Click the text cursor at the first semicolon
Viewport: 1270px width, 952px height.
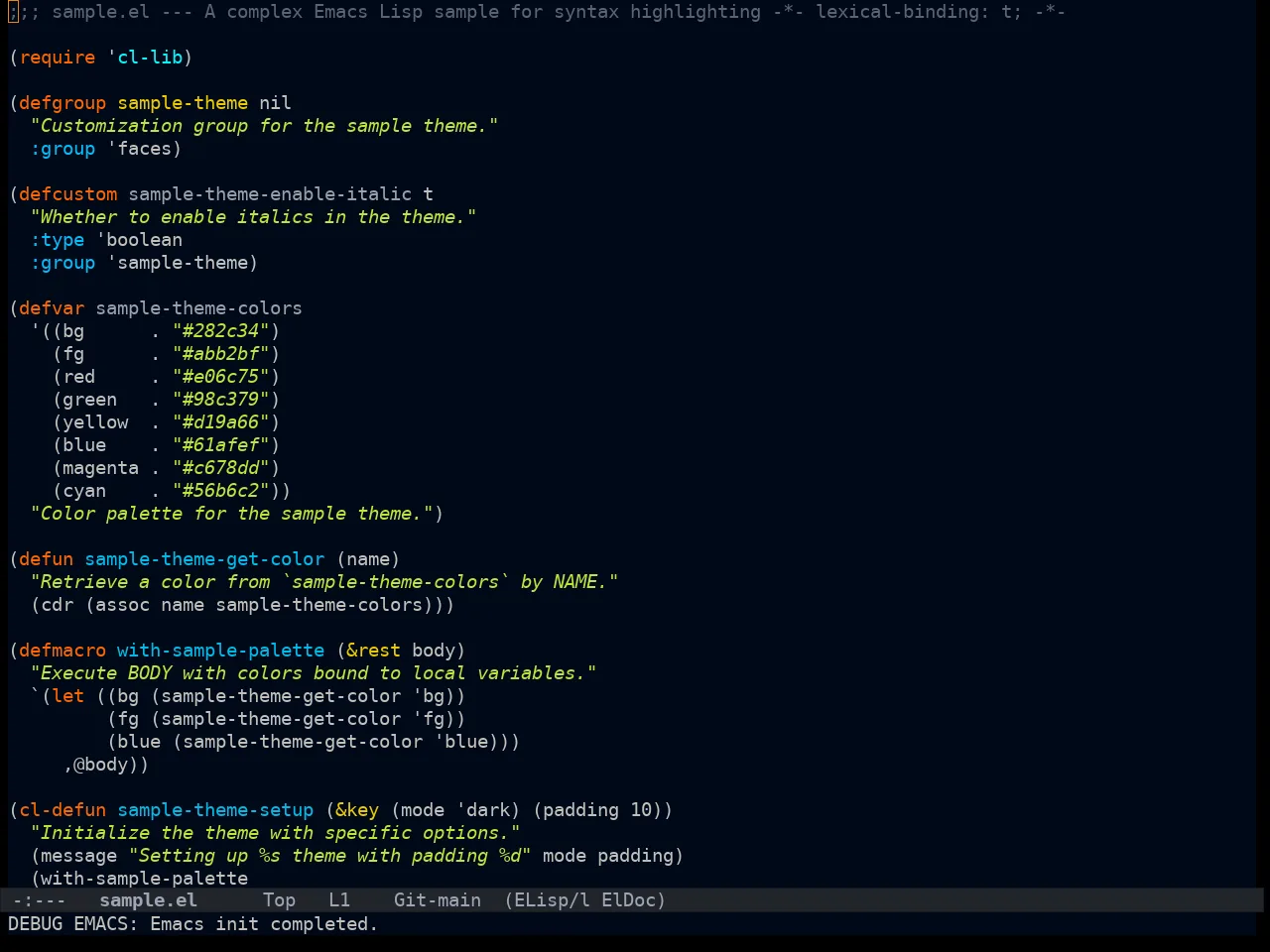tap(13, 12)
